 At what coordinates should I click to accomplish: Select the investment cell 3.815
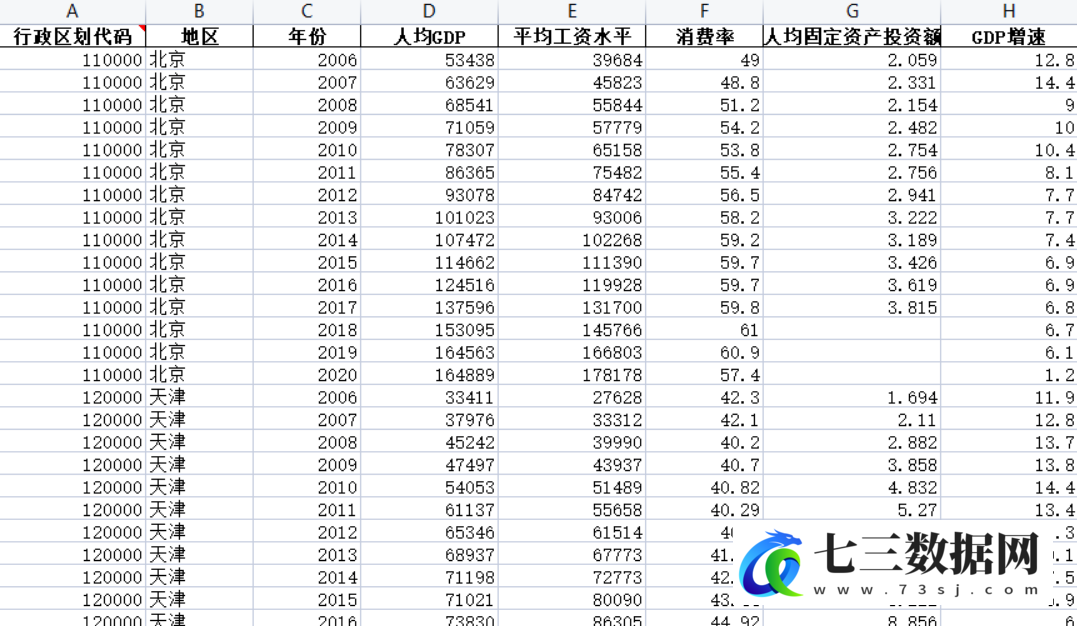[x=852, y=307]
